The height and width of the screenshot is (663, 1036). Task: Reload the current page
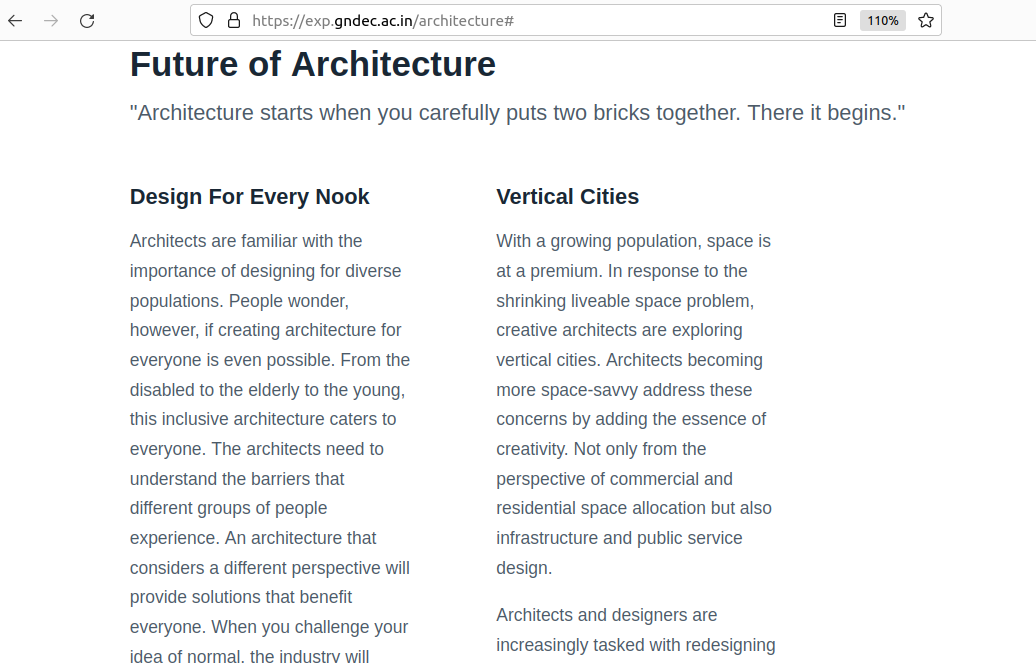point(87,20)
